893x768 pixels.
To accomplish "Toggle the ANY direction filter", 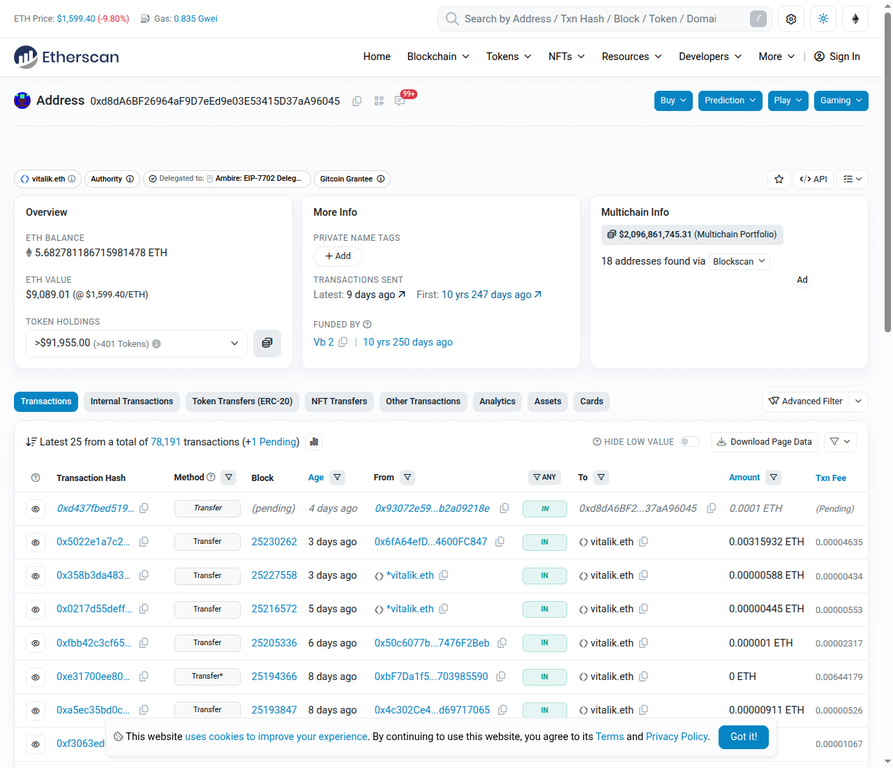I will point(544,477).
